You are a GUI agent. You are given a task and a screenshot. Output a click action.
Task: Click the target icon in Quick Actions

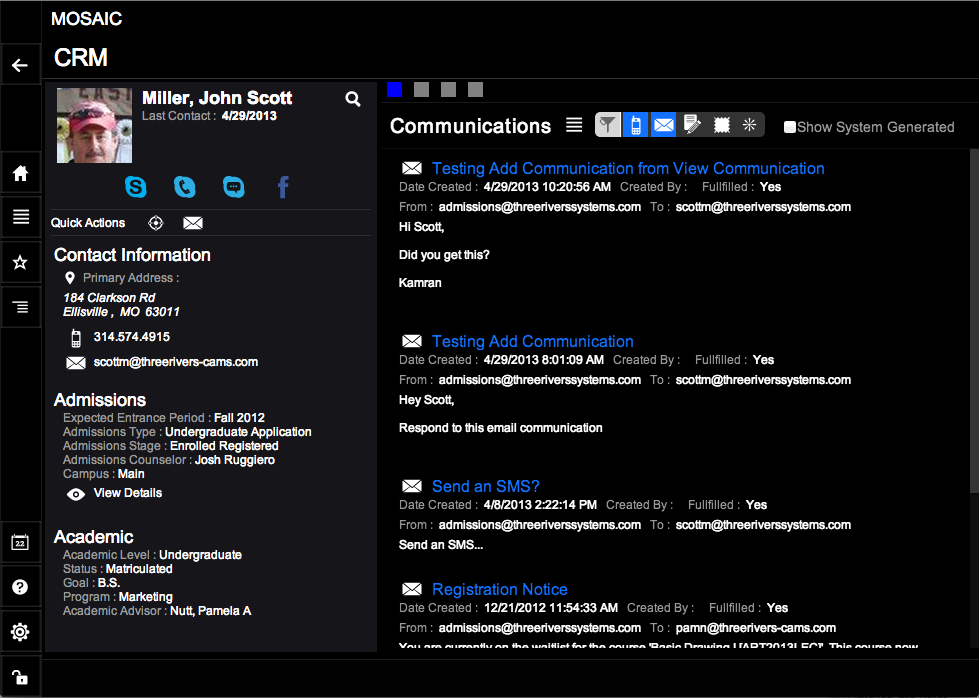[156, 223]
